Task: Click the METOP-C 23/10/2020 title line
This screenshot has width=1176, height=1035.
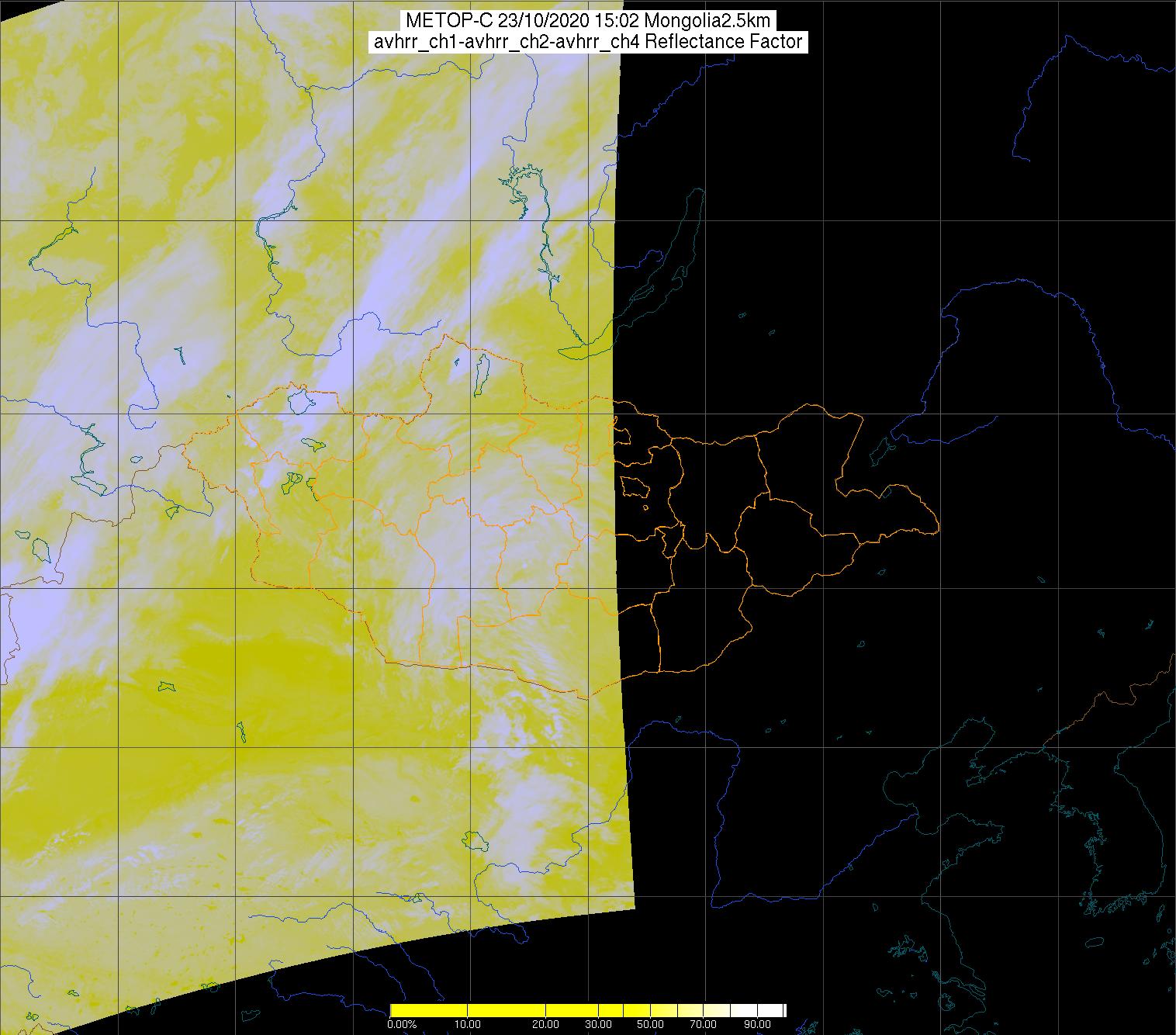Action: 588,21
